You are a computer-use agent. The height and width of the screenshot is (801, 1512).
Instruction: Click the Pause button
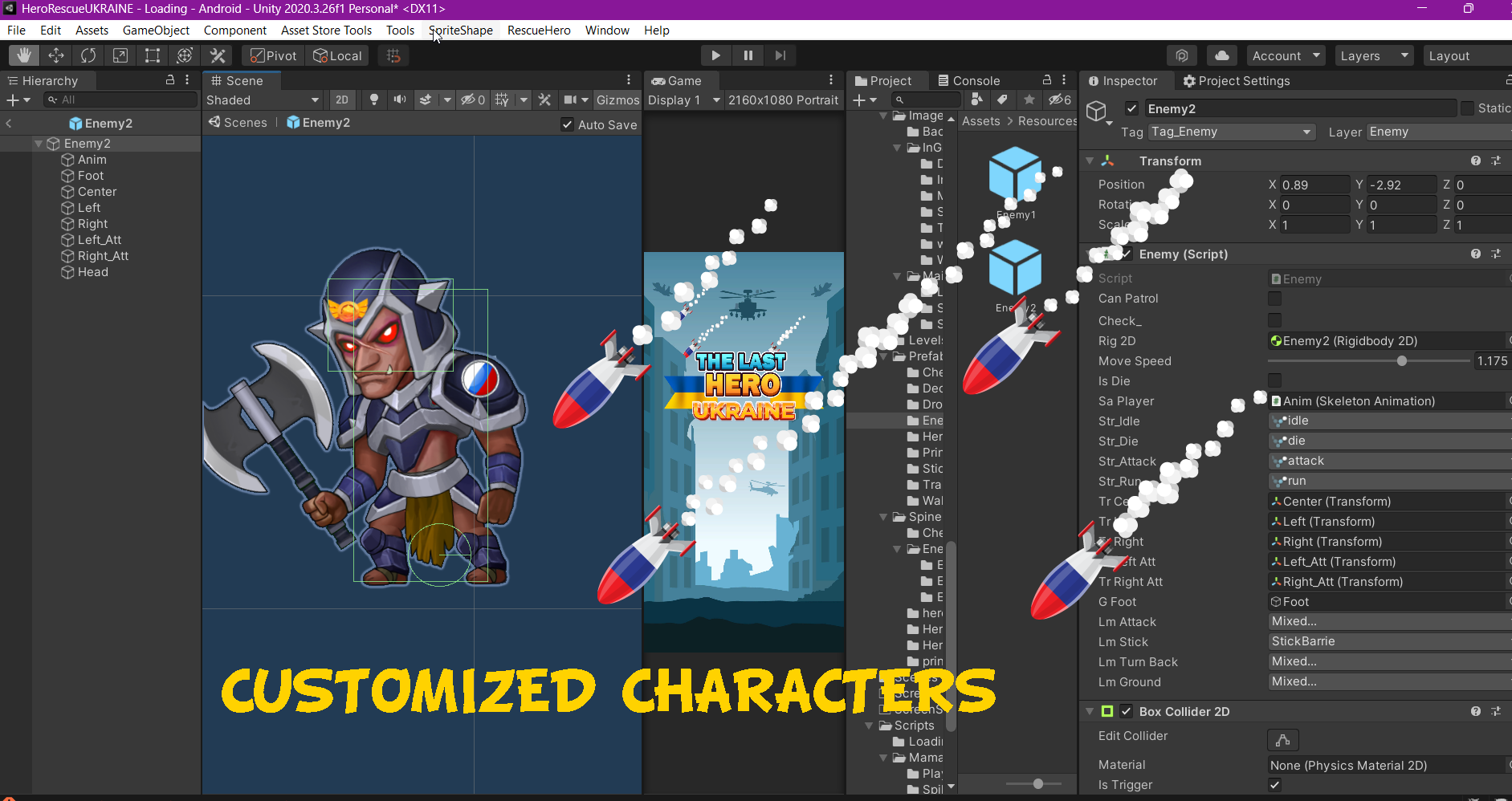(x=748, y=55)
